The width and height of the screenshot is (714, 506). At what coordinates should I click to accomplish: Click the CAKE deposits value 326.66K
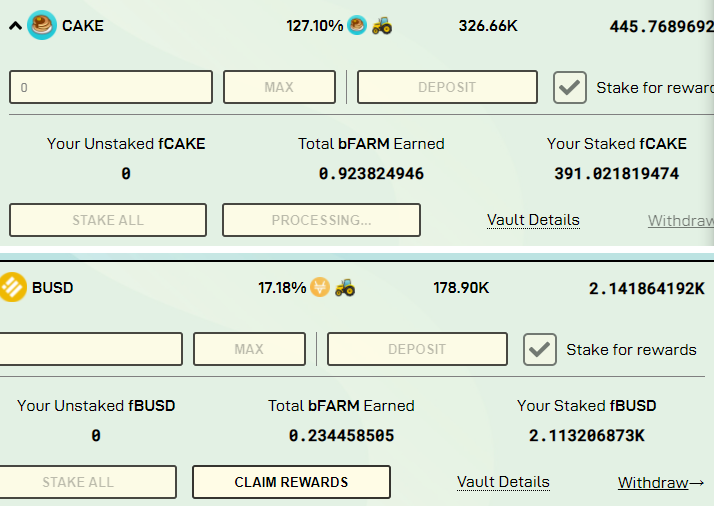click(x=488, y=26)
